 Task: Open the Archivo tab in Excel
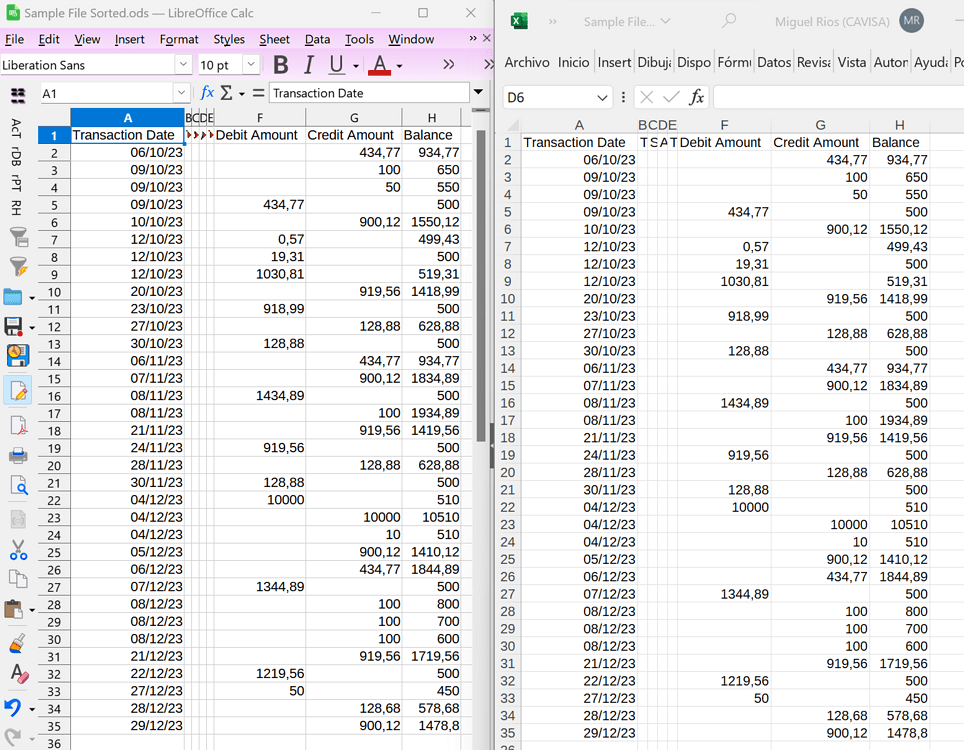(x=527, y=62)
